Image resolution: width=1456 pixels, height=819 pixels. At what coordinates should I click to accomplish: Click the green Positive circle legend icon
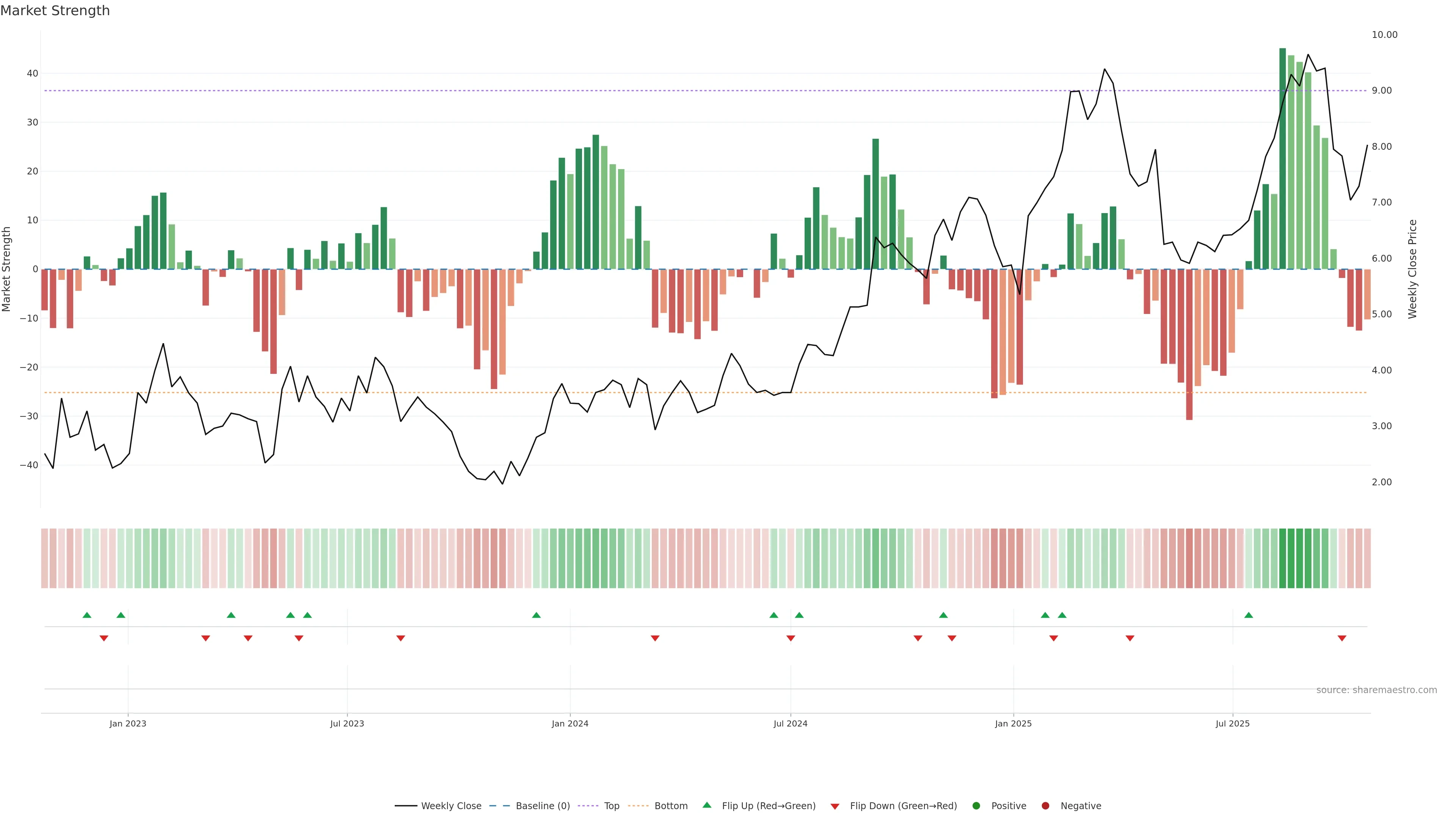(x=976, y=806)
